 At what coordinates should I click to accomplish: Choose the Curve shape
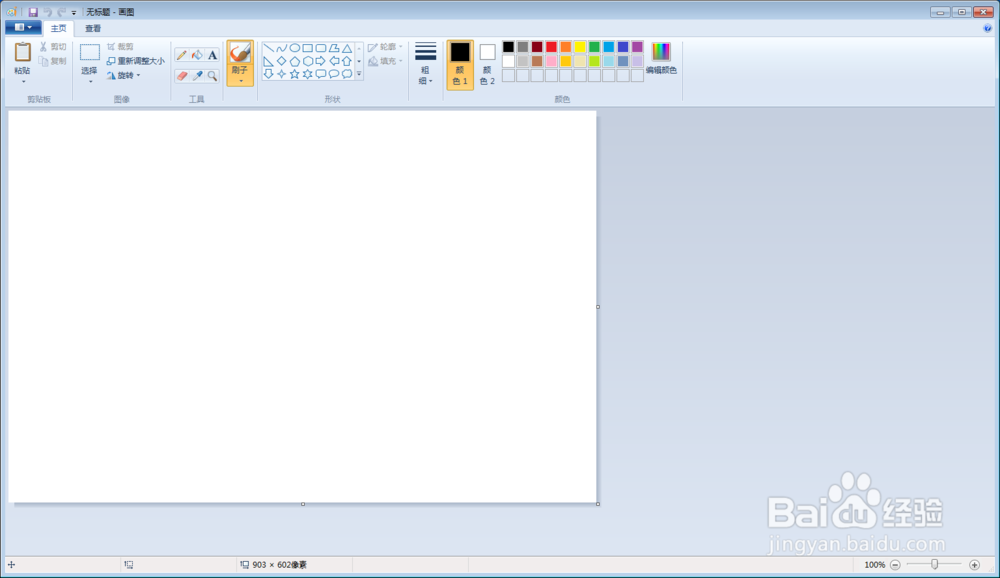pos(281,48)
